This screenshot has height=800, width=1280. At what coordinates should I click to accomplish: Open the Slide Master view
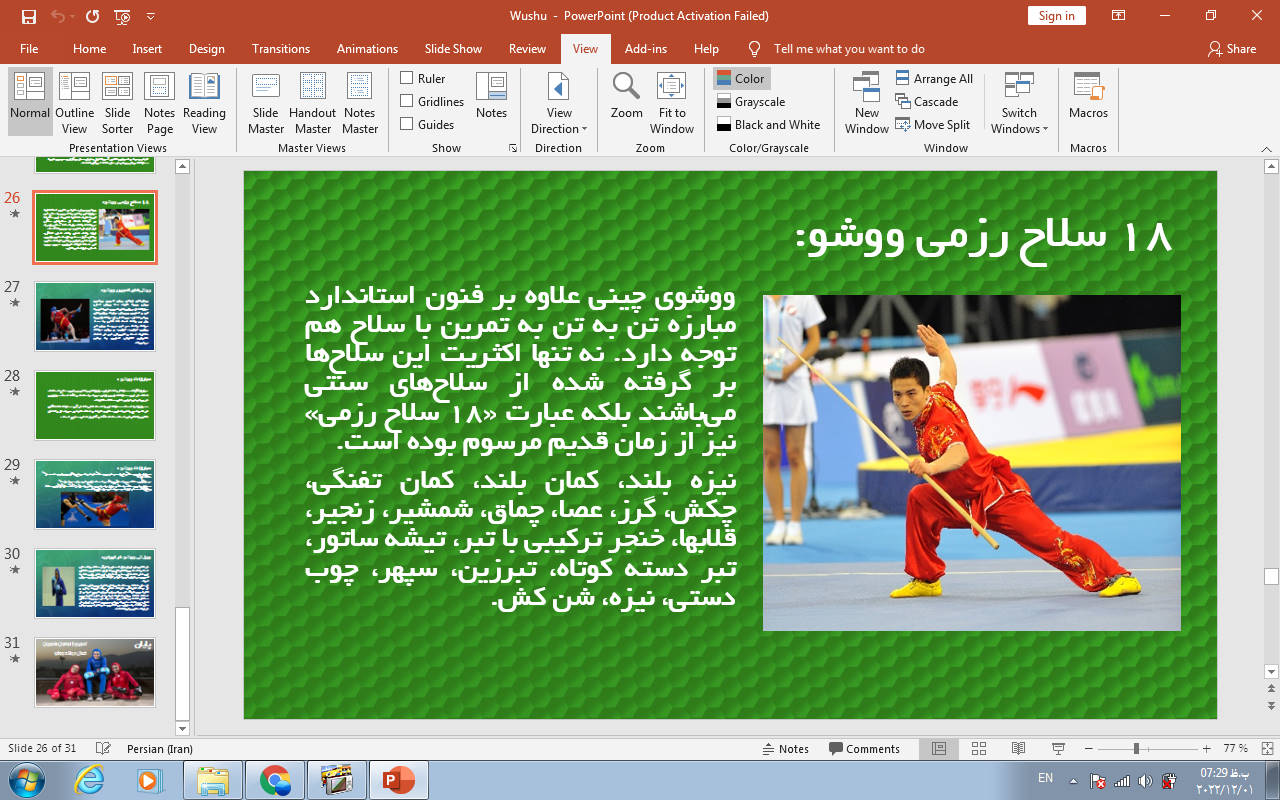point(266,102)
